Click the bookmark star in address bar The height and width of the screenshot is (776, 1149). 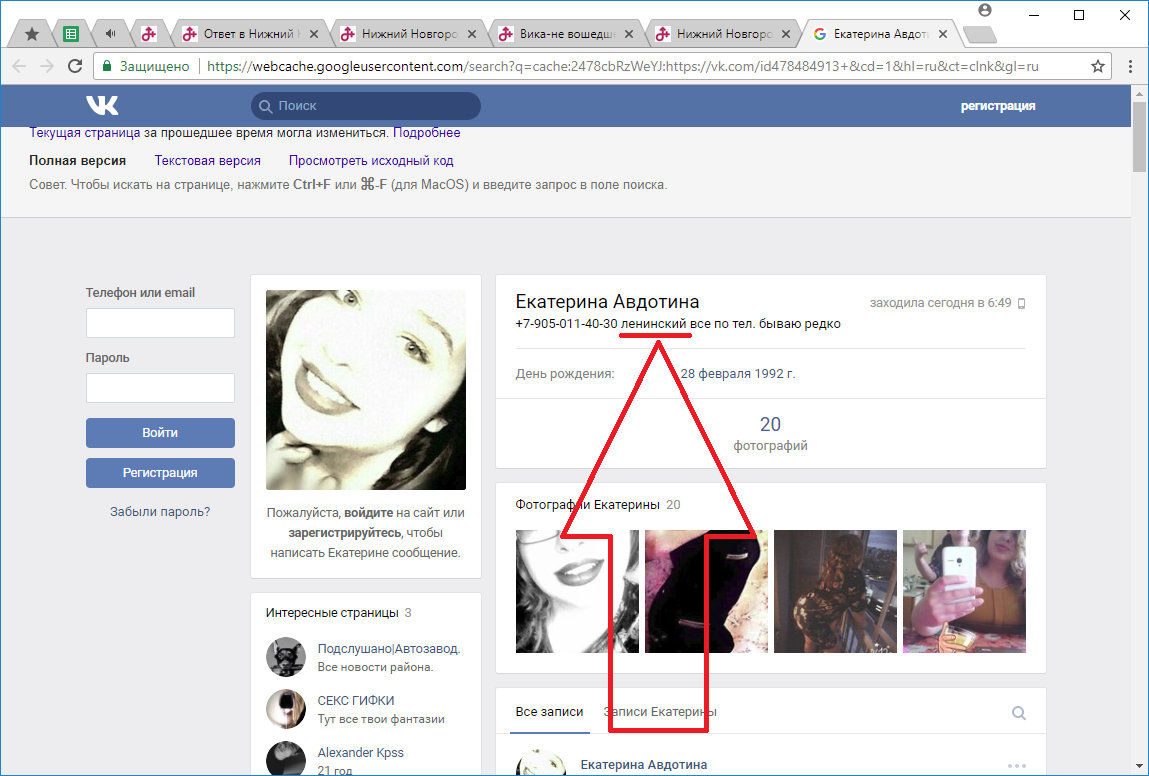click(1098, 66)
